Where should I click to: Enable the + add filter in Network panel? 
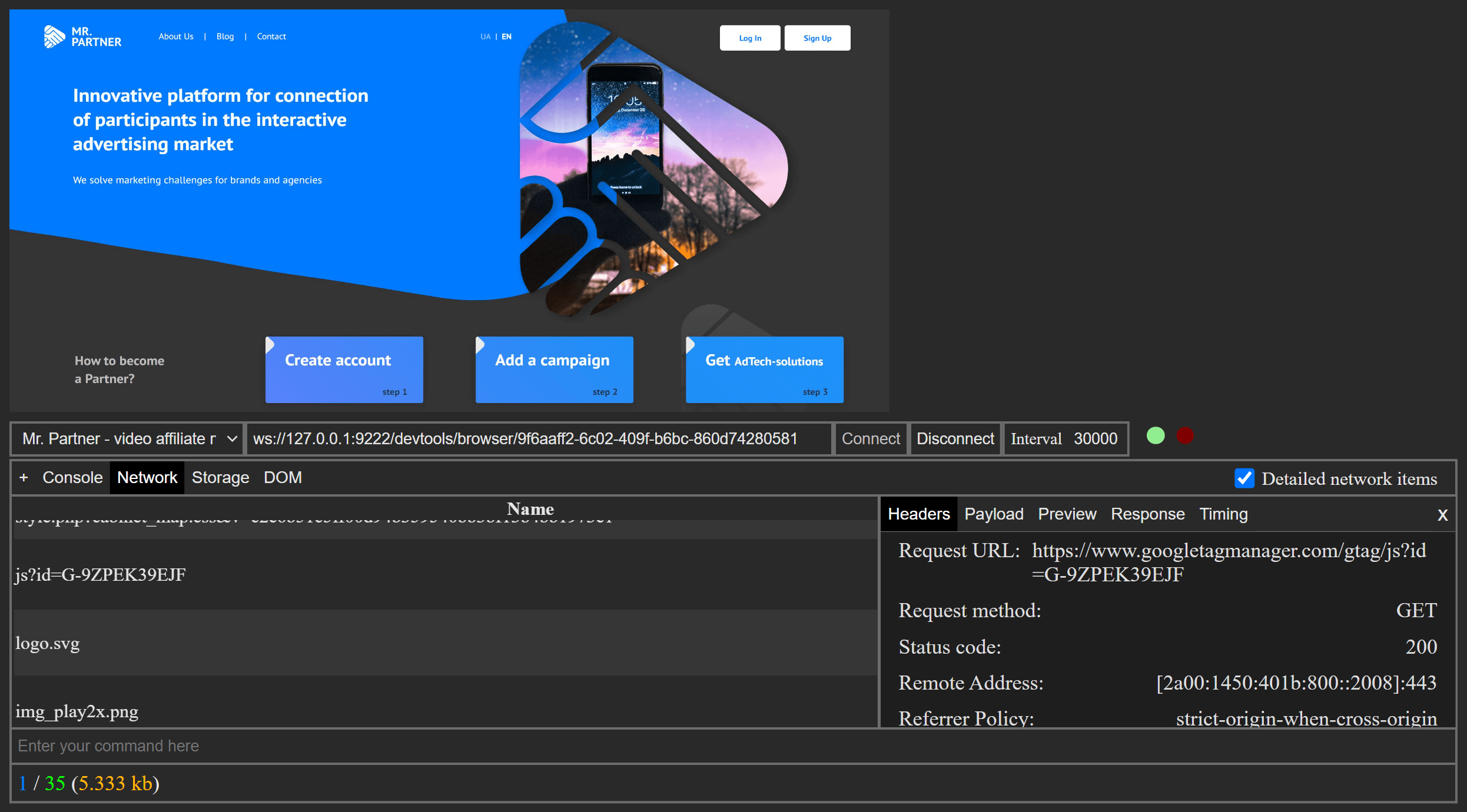coord(22,477)
